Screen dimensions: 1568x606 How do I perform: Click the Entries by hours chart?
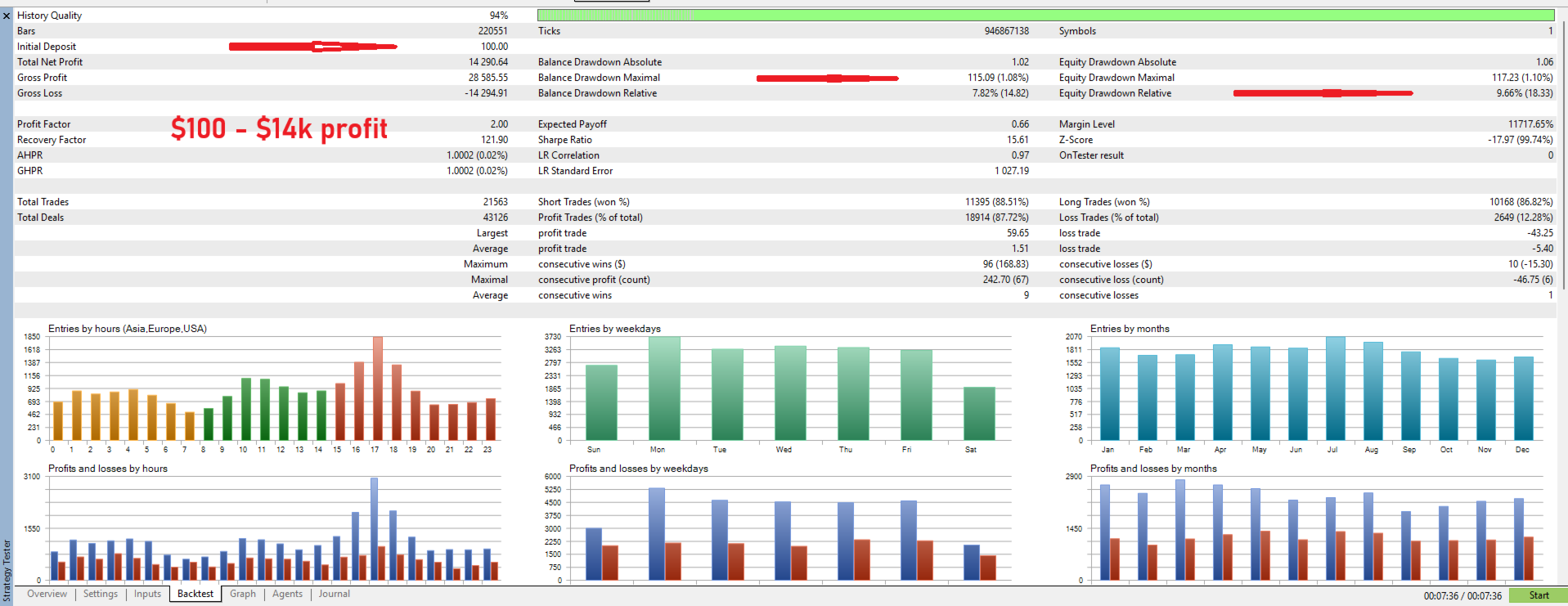(x=260, y=387)
